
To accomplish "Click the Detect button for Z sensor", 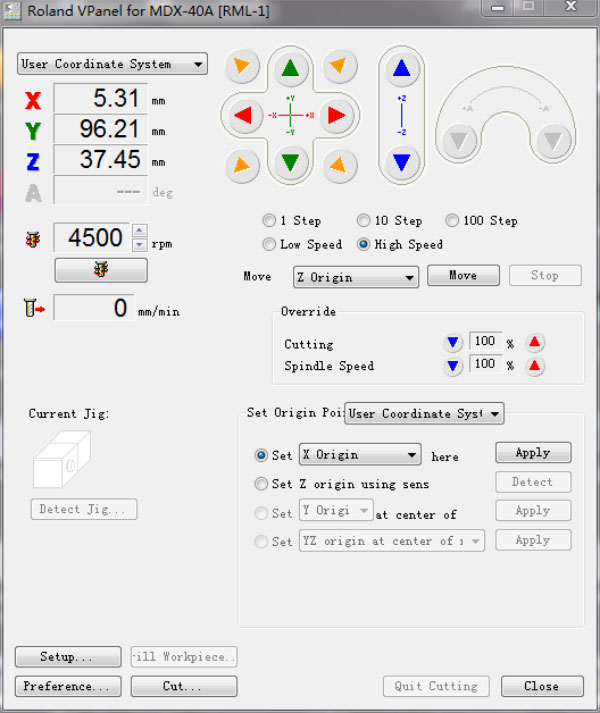I will 533,482.
